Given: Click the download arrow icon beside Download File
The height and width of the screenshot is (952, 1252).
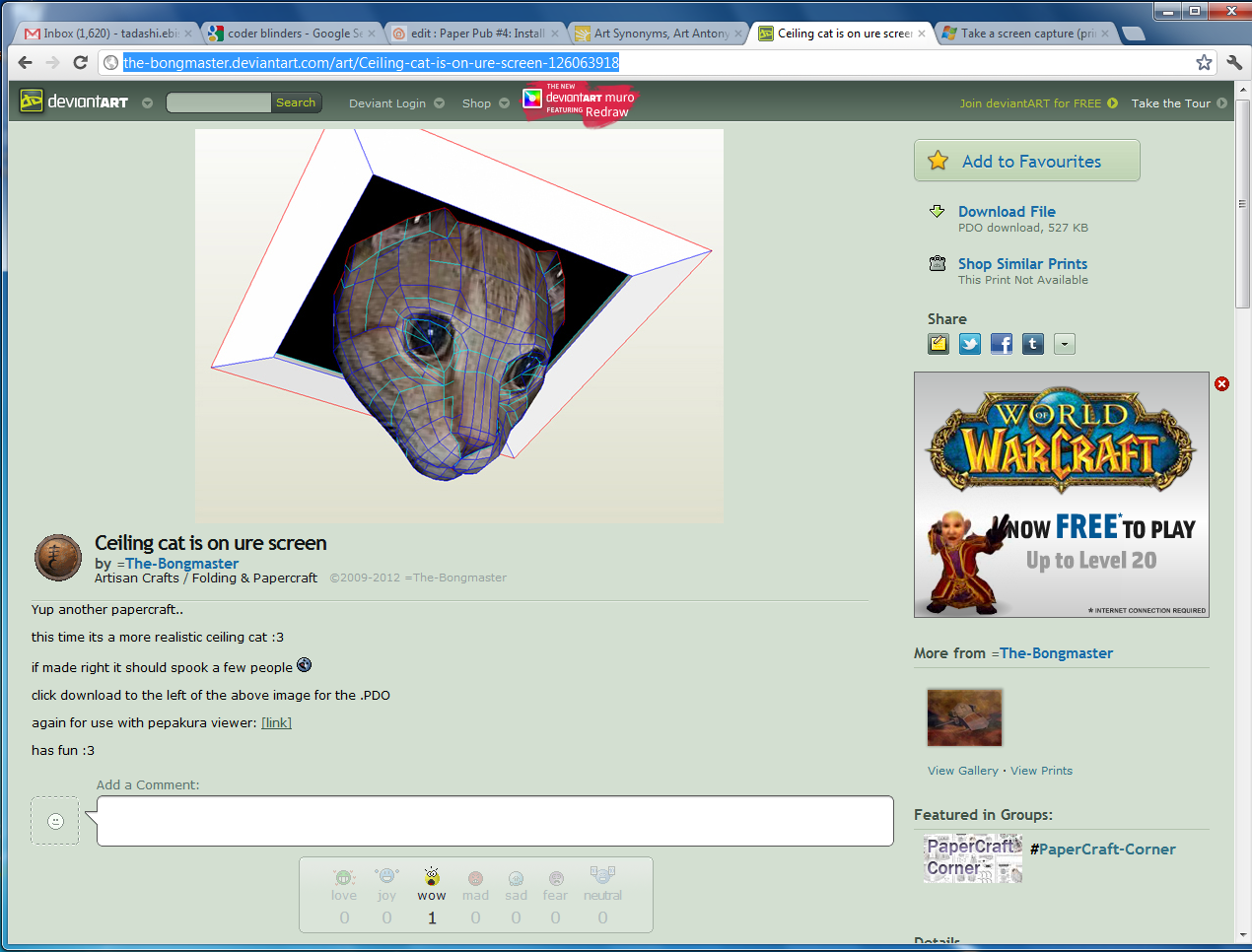Looking at the screenshot, I should pos(938,211).
